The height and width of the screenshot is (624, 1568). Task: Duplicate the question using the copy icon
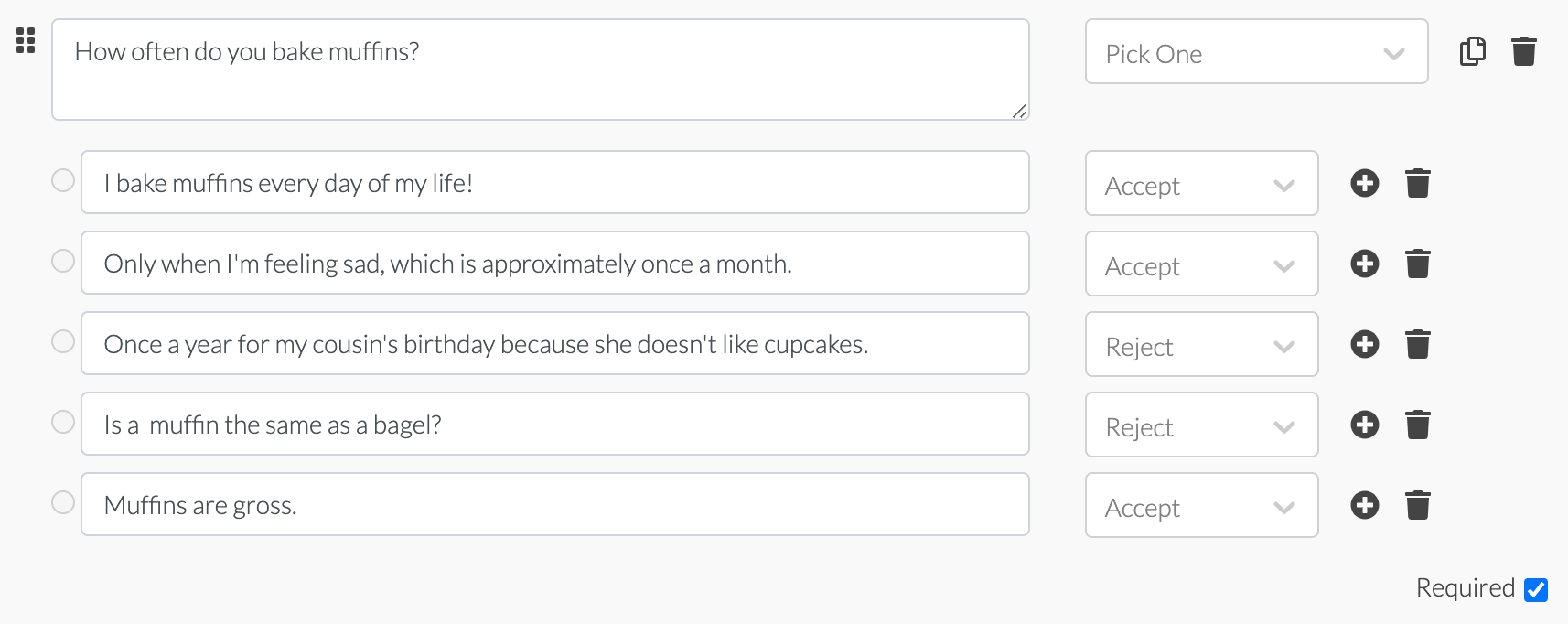1473,51
